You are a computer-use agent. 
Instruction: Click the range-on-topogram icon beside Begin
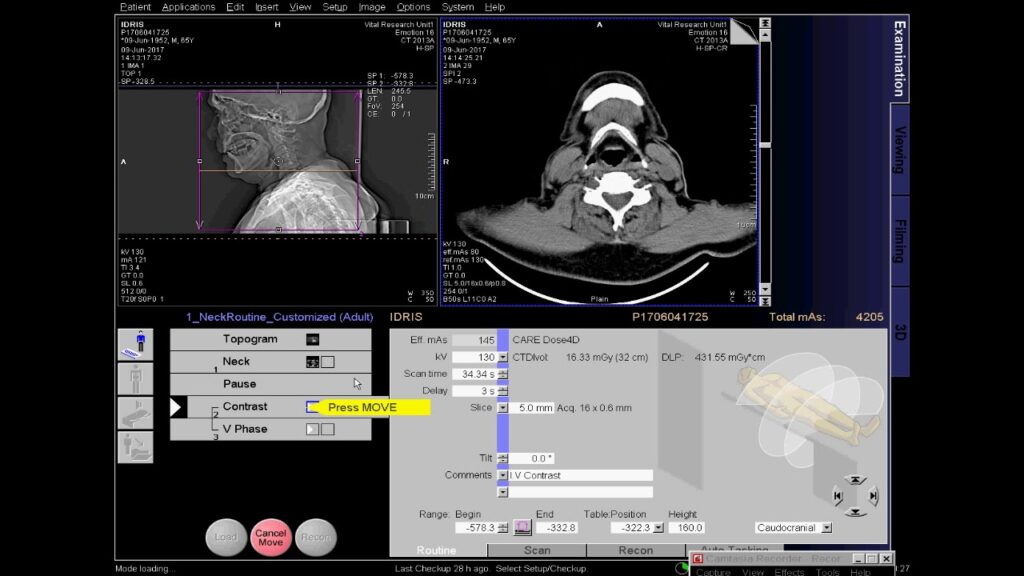pyautogui.click(x=522, y=527)
